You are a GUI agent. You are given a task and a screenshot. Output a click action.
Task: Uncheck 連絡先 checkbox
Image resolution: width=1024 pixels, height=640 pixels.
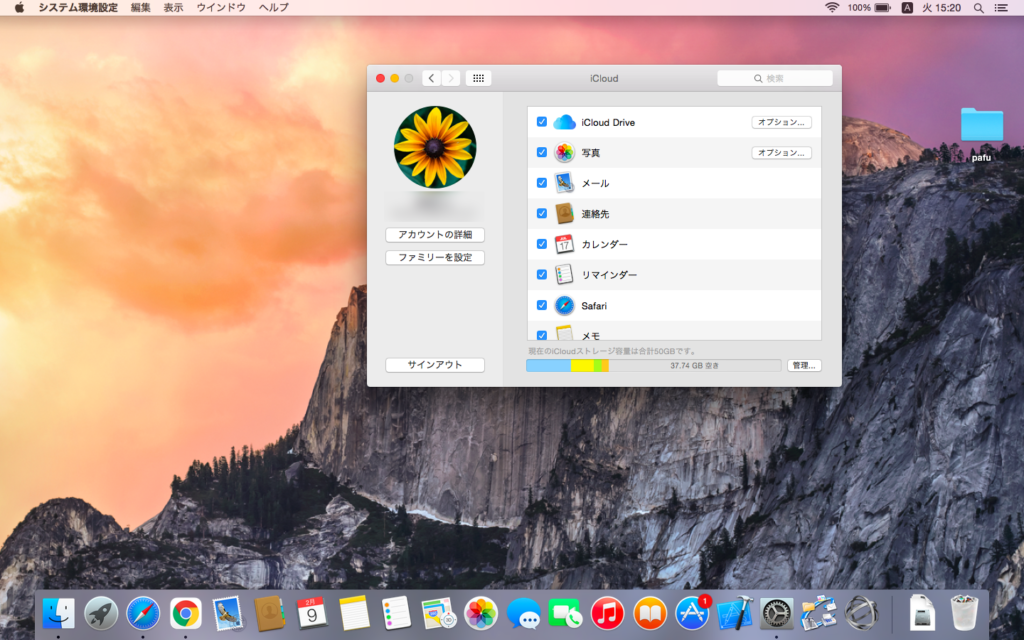click(541, 213)
